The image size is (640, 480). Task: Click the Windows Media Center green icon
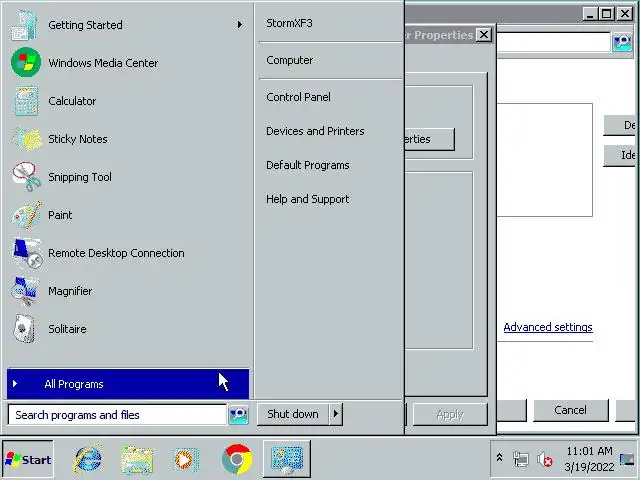pos(26,63)
